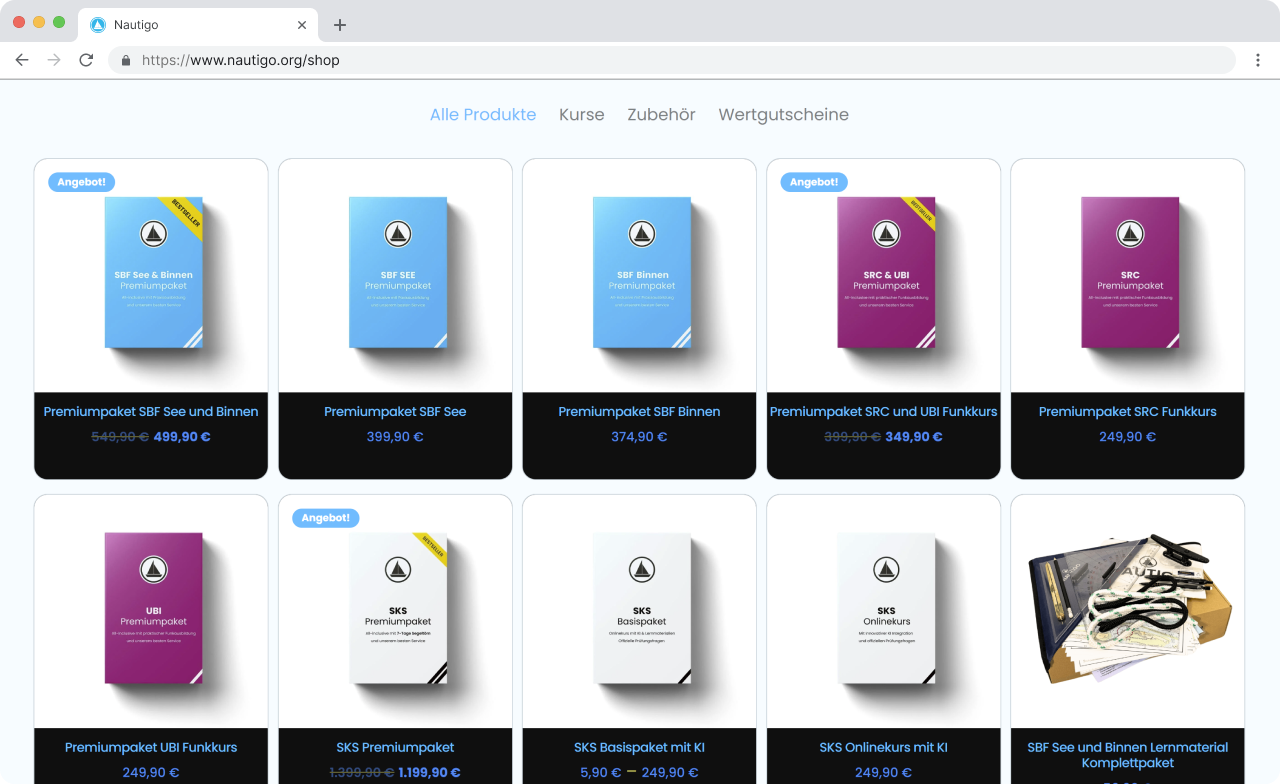Open a new browser tab

(340, 25)
